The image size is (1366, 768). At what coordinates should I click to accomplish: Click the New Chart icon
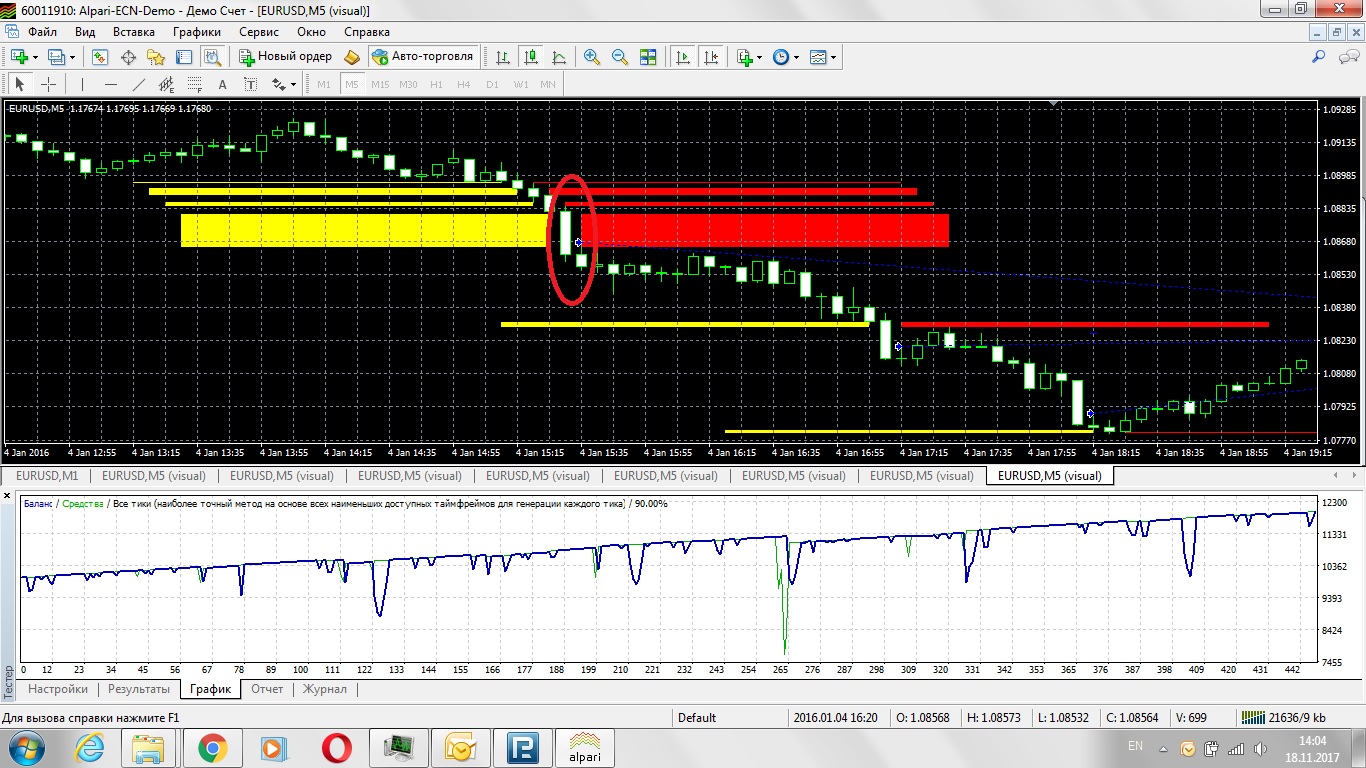click(x=19, y=57)
